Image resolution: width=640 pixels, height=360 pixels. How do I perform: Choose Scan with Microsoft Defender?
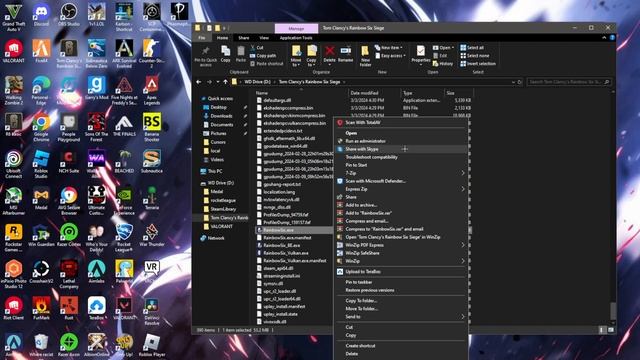401,181
